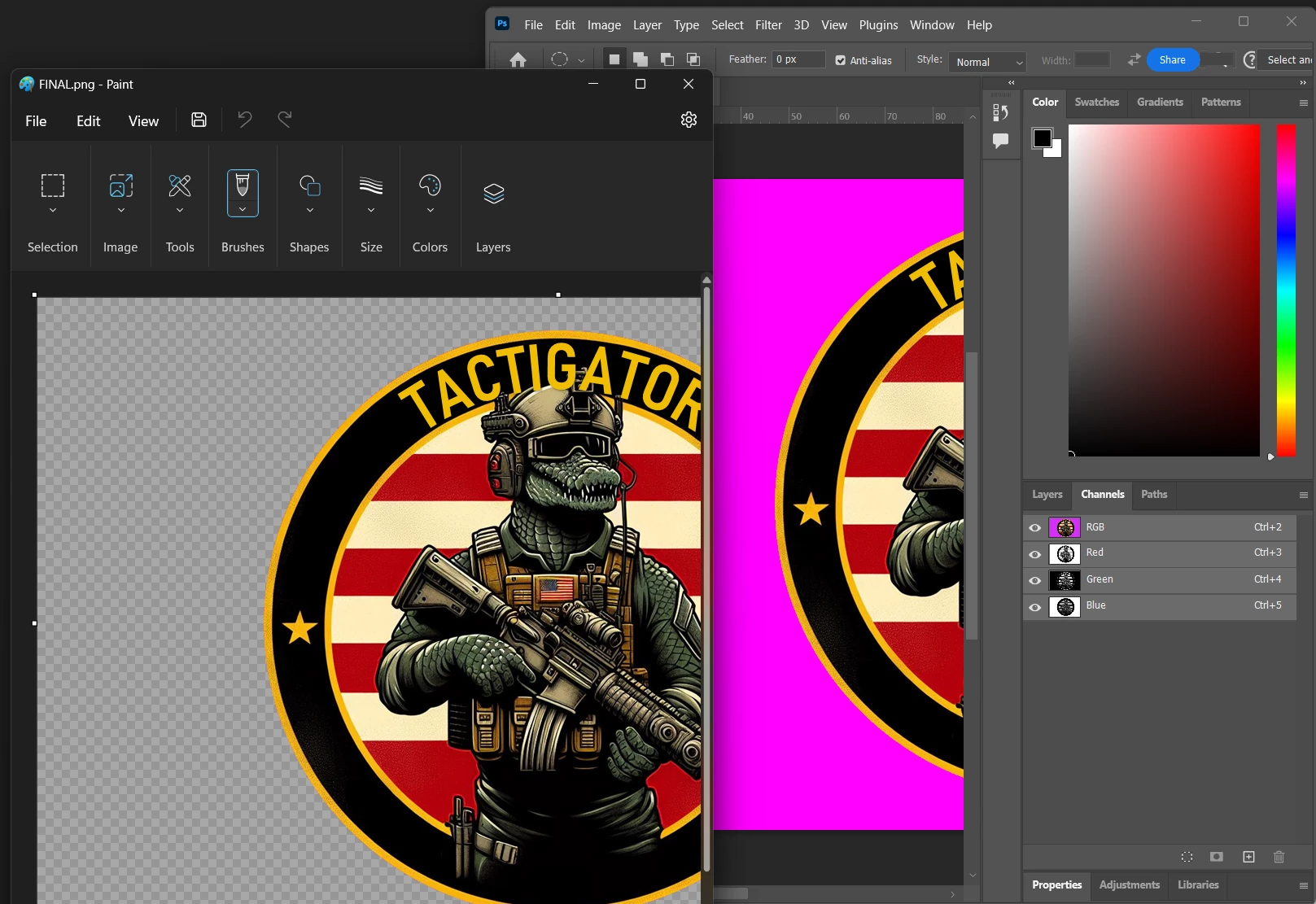This screenshot has width=1316, height=904.
Task: Click the Redo arrow in Paint
Action: 284,120
